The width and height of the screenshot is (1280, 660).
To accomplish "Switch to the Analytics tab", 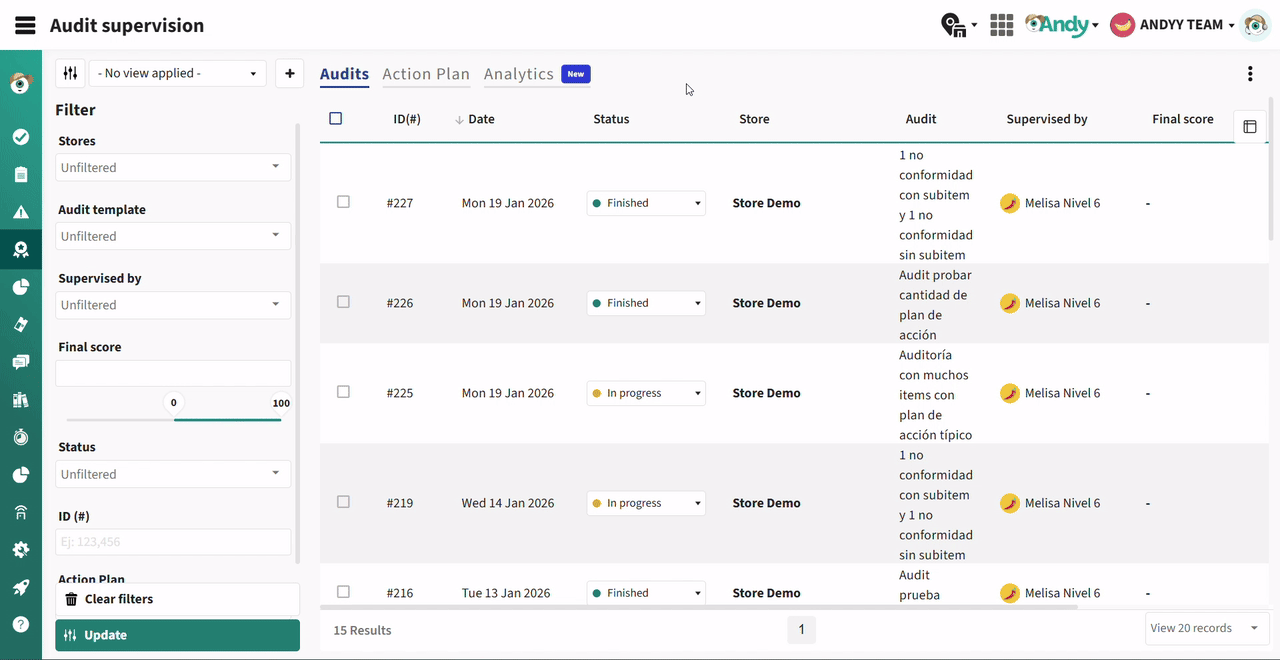I will pos(518,74).
